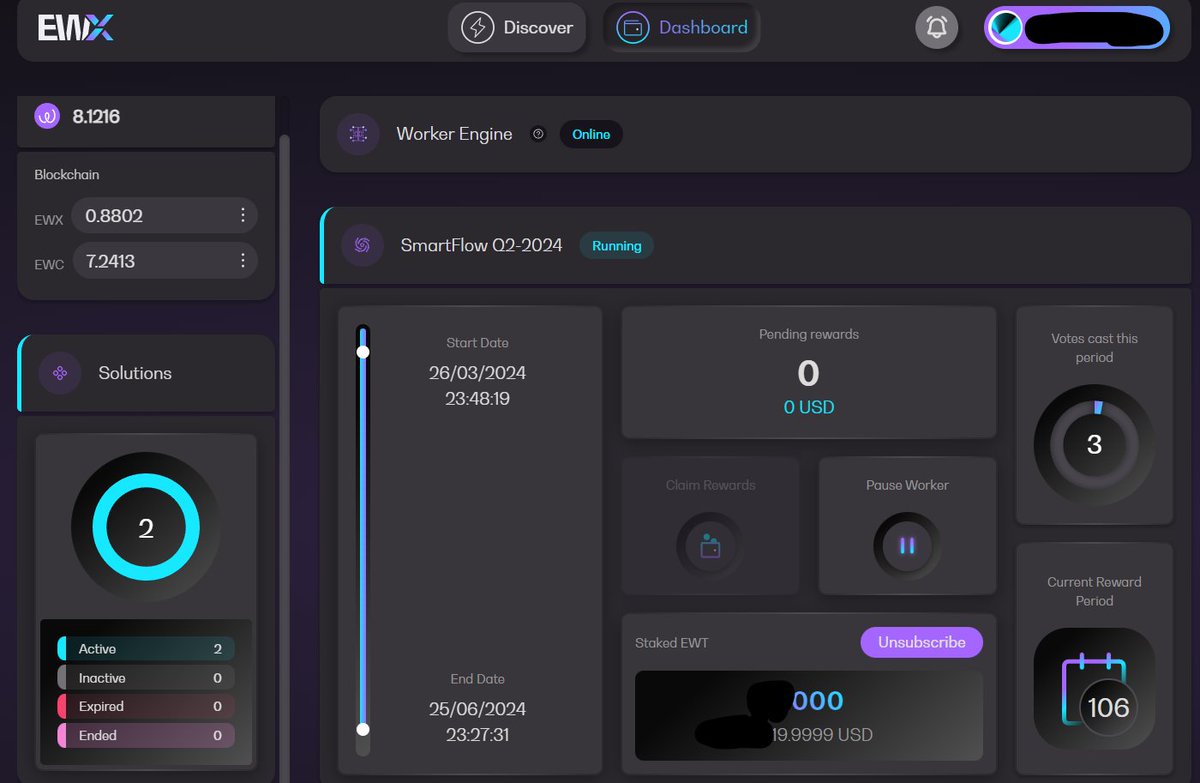Click the end marker on the date progress bar

click(x=363, y=729)
